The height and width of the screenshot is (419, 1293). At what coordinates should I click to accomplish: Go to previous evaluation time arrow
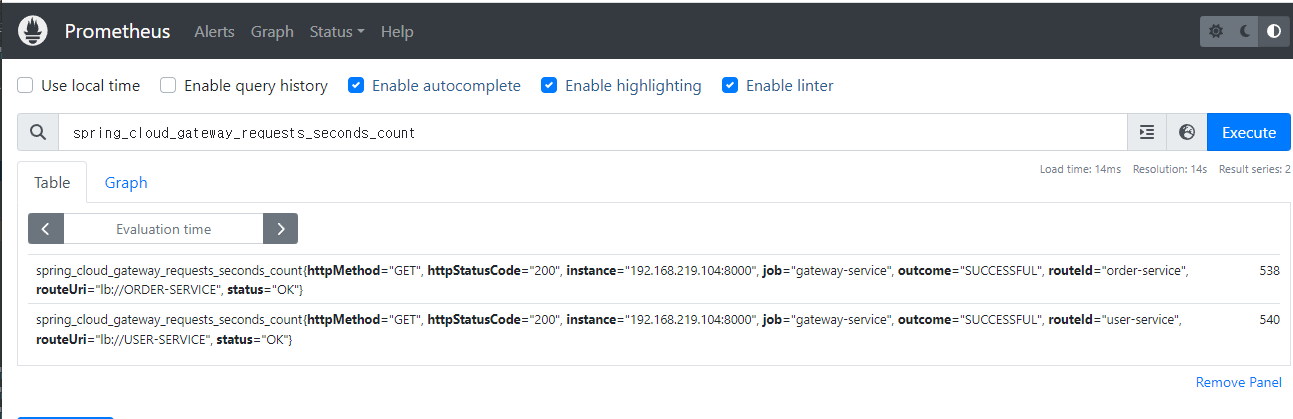(46, 229)
